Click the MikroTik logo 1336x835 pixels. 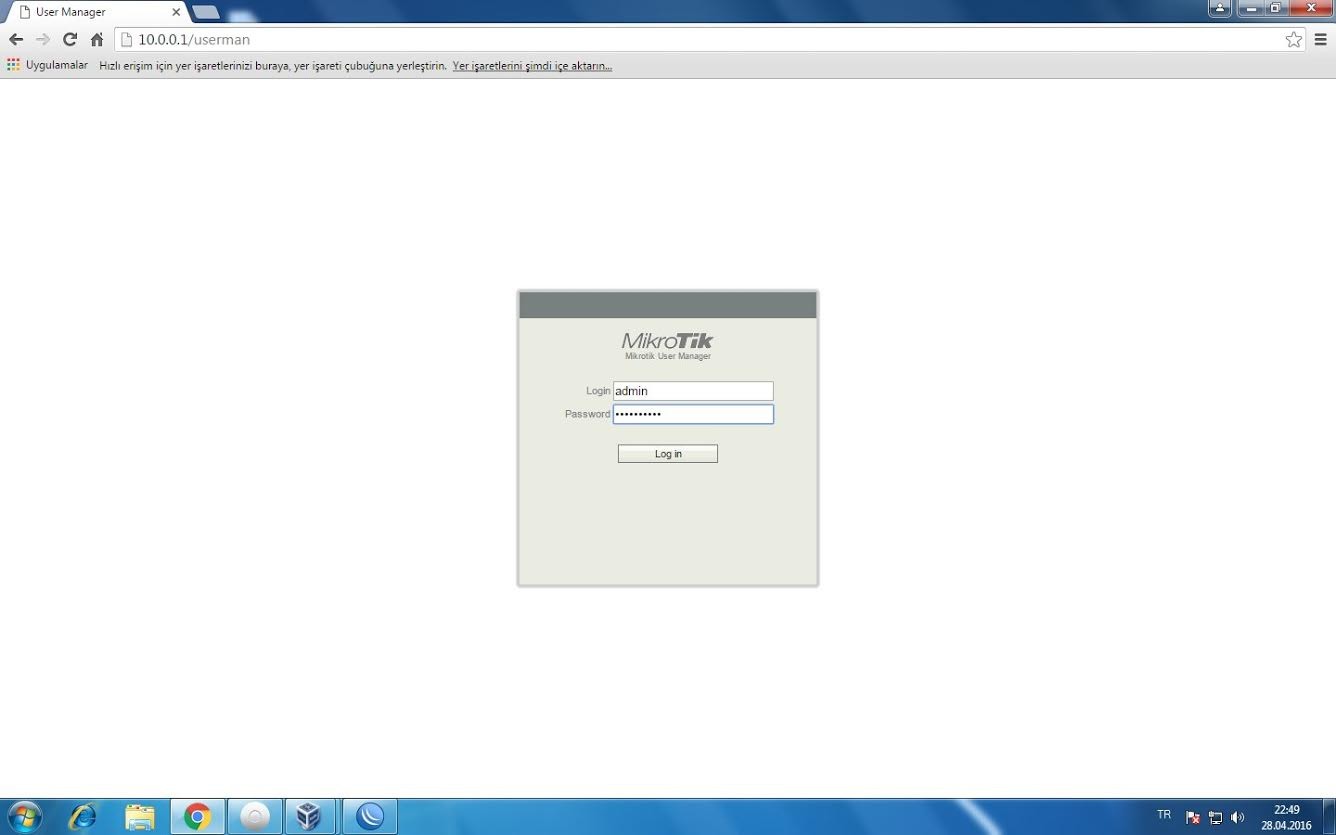click(x=668, y=341)
